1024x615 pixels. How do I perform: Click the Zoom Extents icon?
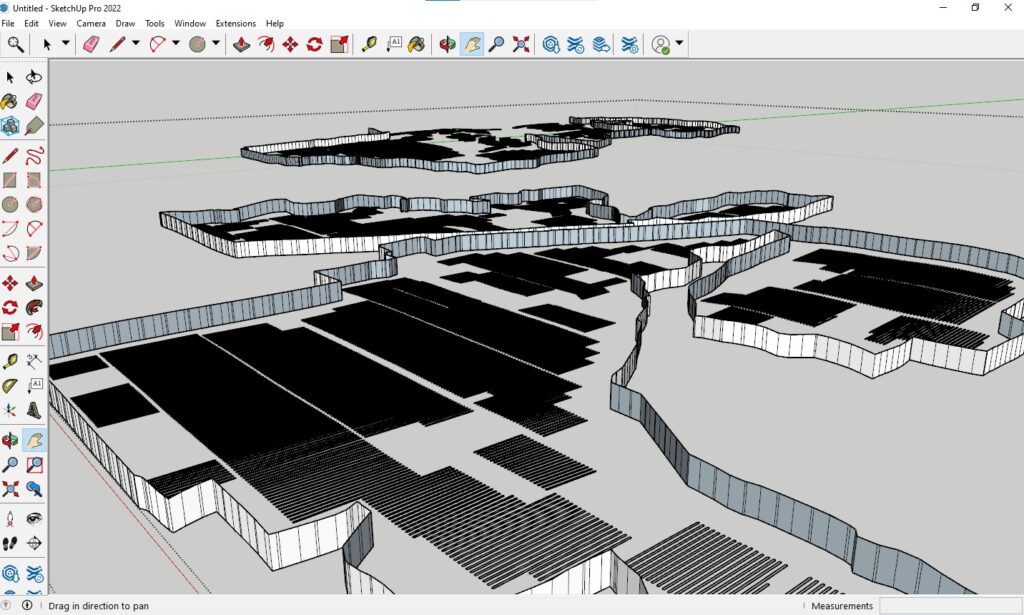(x=521, y=44)
